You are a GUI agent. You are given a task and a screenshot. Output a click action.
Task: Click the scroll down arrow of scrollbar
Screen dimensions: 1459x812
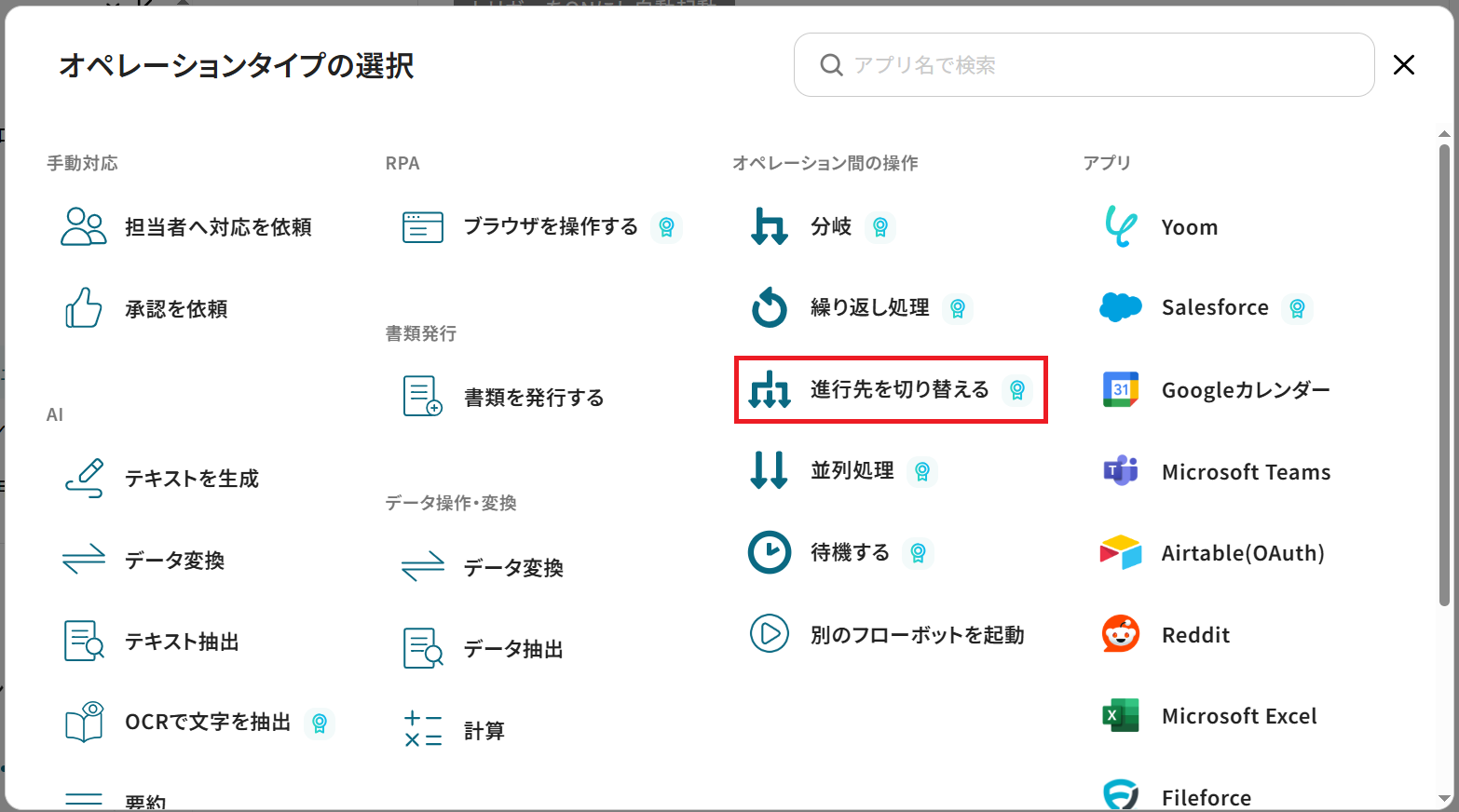pyautogui.click(x=1444, y=799)
